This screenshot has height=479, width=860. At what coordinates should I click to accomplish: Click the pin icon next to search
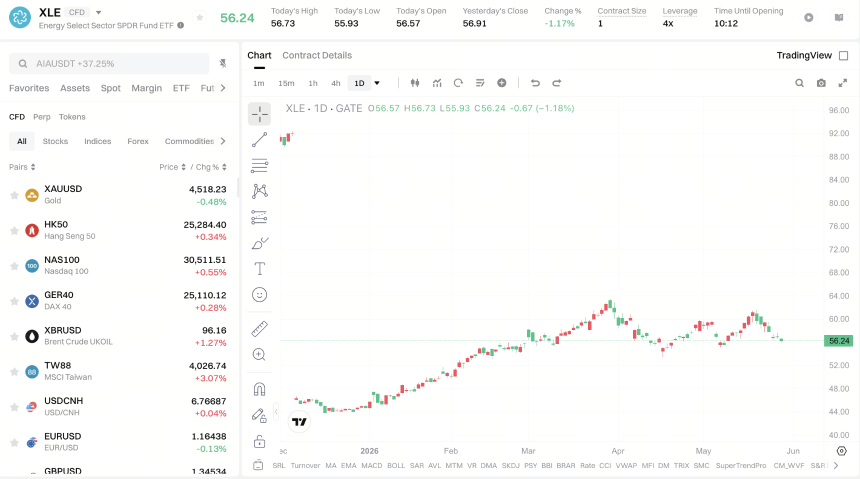(223, 64)
